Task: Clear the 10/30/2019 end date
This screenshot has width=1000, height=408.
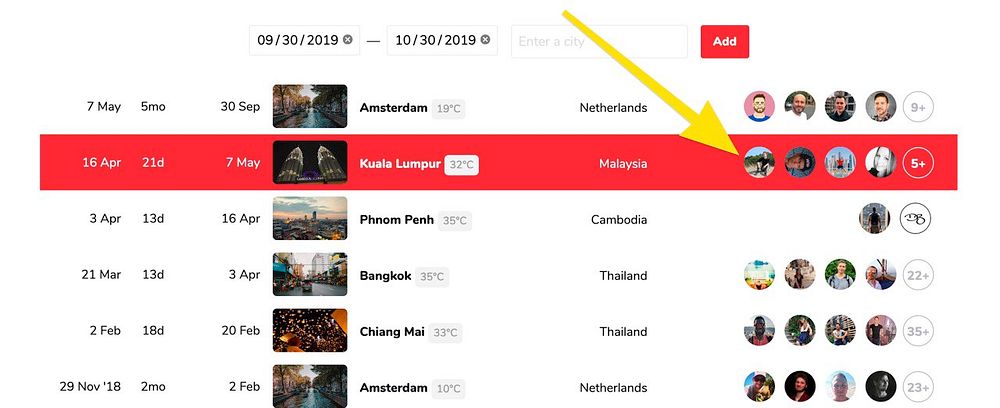Action: tap(485, 40)
